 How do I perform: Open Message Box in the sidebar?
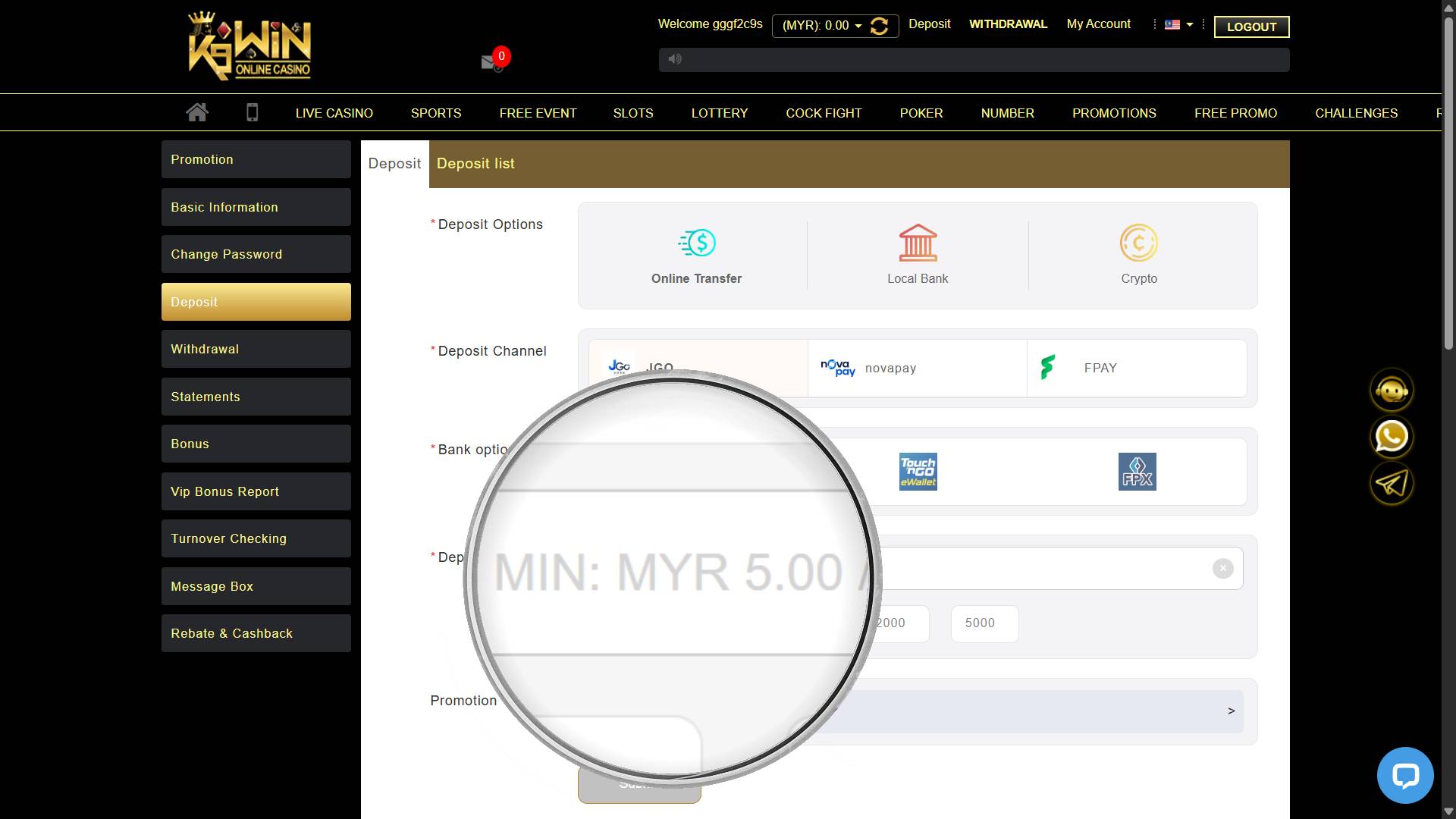tap(256, 586)
